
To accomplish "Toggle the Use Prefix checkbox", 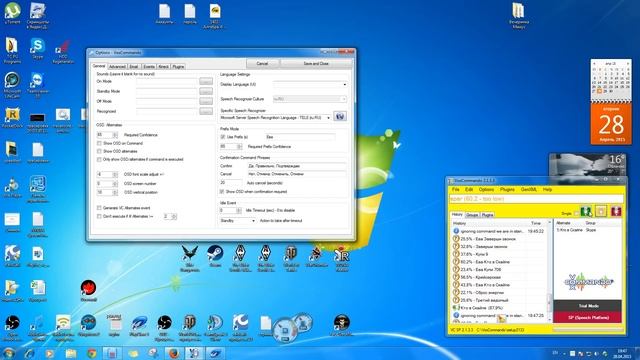I will [222, 137].
